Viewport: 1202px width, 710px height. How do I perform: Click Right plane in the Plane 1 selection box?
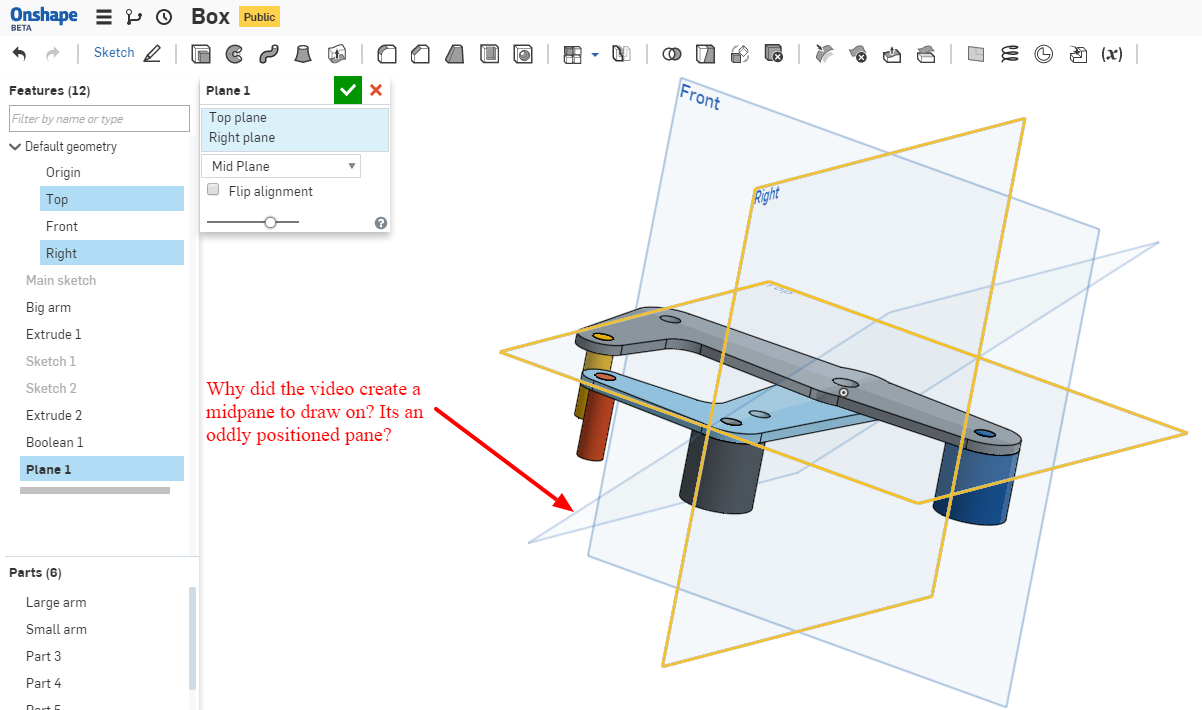[x=242, y=138]
